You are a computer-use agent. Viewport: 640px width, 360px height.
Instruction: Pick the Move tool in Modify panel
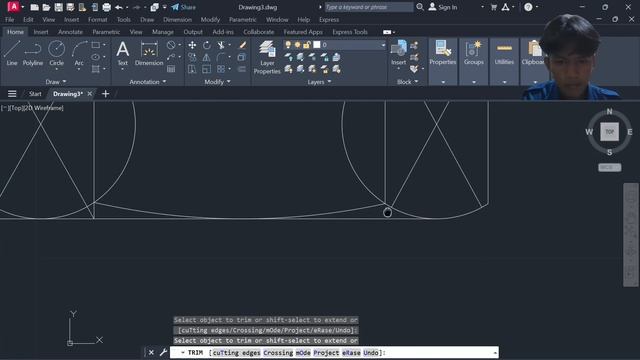tap(192, 45)
